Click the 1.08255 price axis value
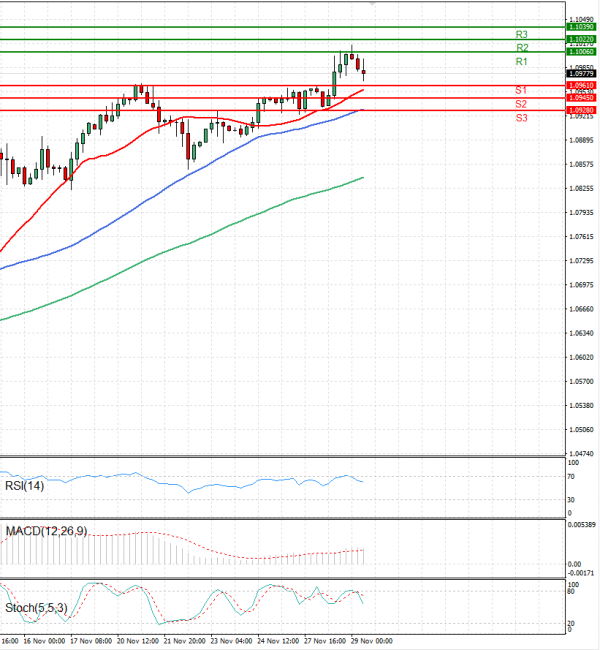The height and width of the screenshot is (650, 600). point(581,189)
